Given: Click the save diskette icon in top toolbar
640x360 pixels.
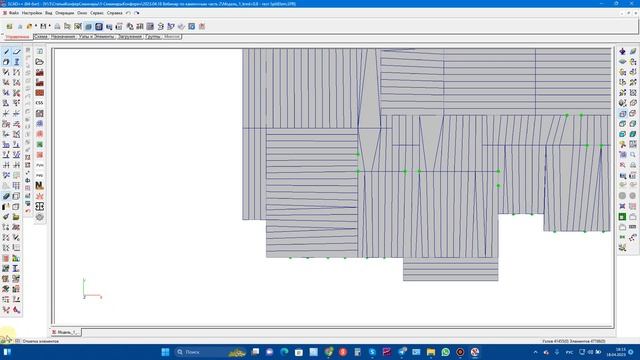Looking at the screenshot, I should click(43, 27).
